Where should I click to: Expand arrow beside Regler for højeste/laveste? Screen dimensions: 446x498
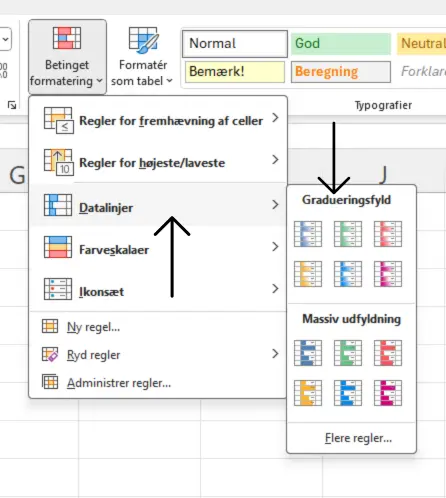275,159
